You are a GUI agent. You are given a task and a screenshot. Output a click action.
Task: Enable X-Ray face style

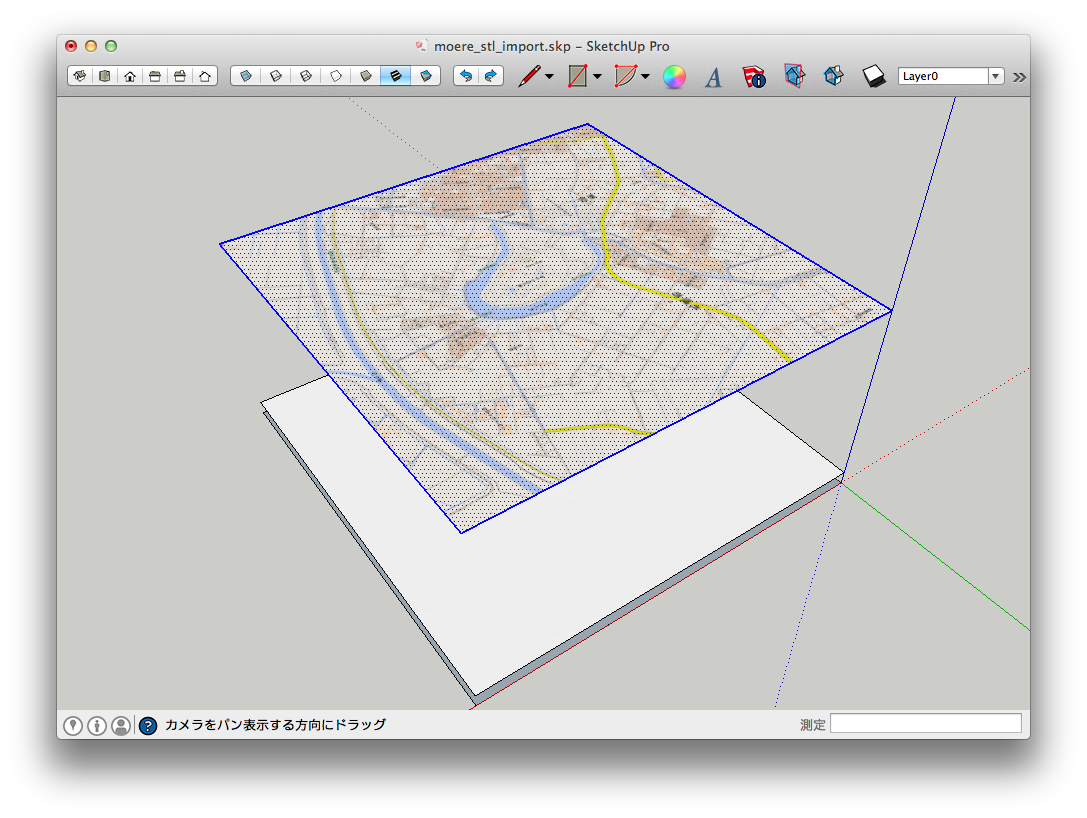tap(245, 76)
